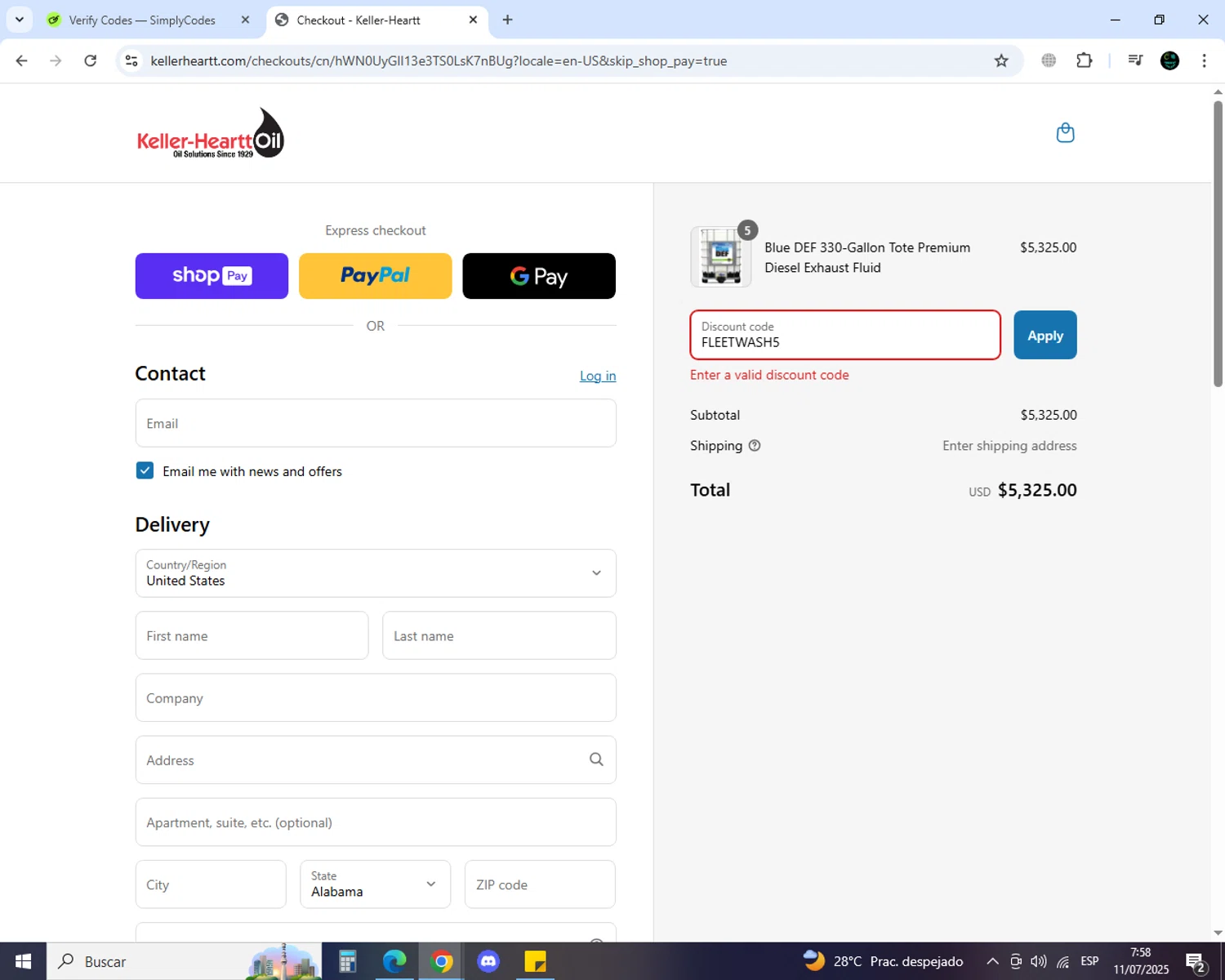Open the clock showing 7:58
This screenshot has width=1225, height=980.
click(1141, 961)
